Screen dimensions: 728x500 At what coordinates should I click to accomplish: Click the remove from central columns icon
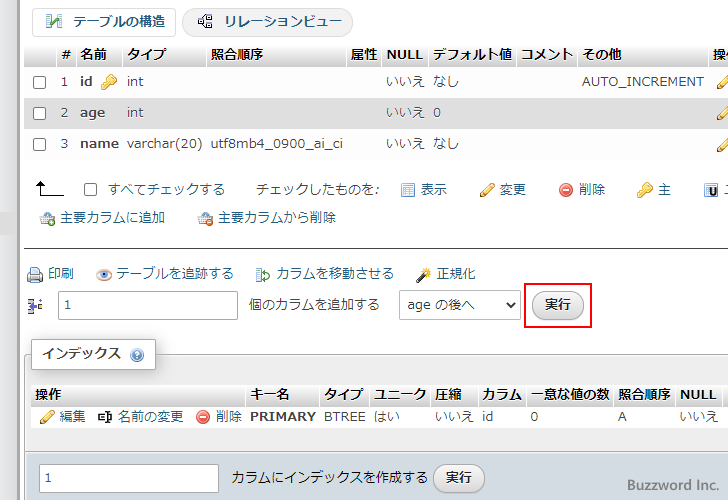coord(205,218)
